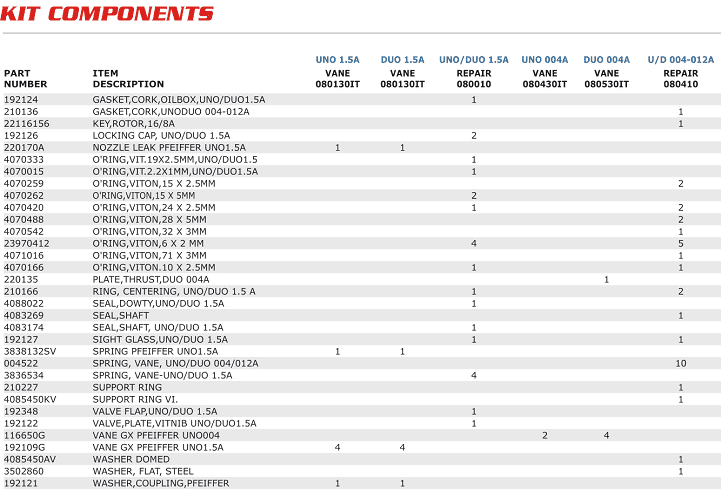Click part number 3838132SV
The height and width of the screenshot is (491, 721).
[x=30, y=352]
